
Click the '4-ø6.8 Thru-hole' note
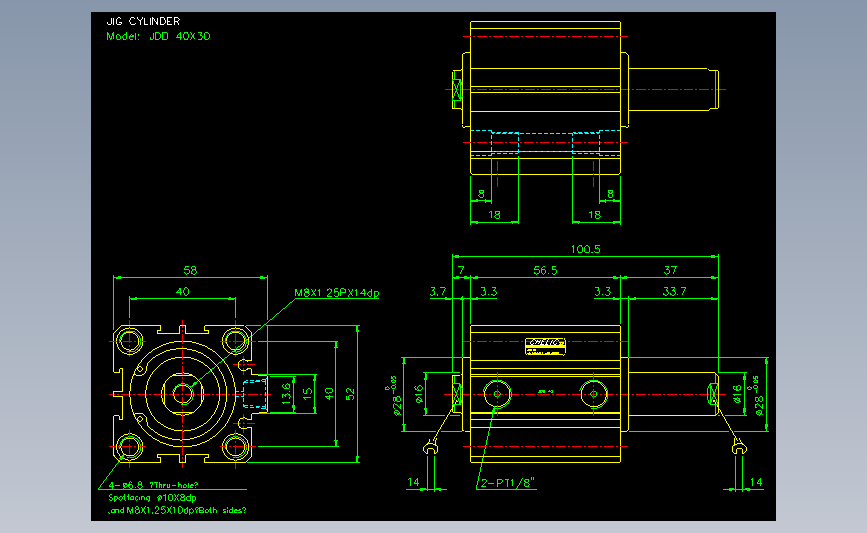coord(153,485)
